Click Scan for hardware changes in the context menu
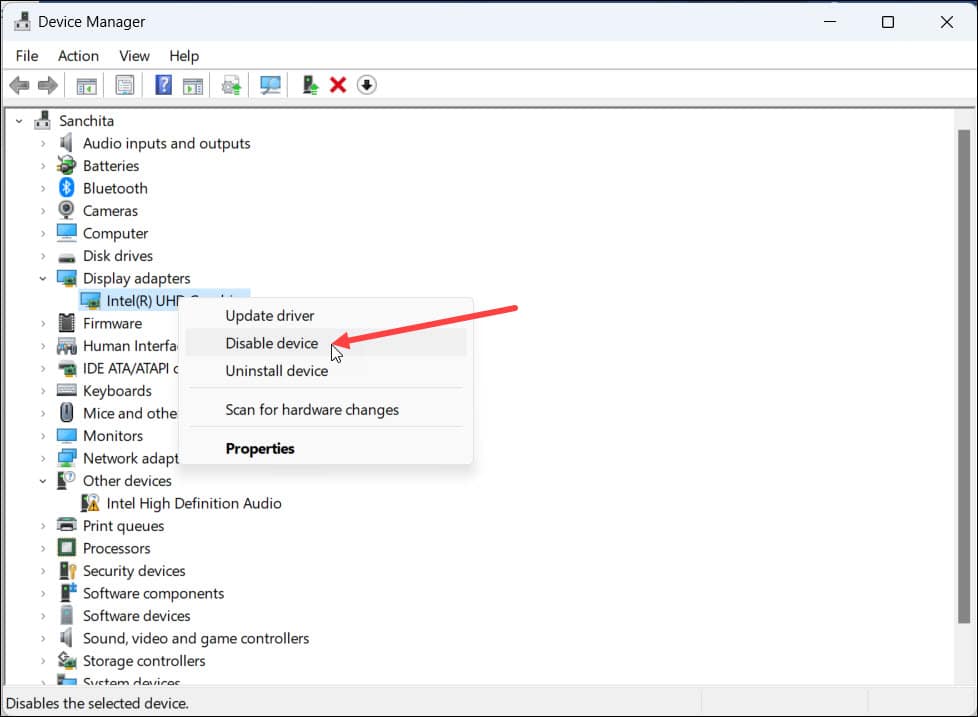Screen dimensions: 978x717 point(313,409)
